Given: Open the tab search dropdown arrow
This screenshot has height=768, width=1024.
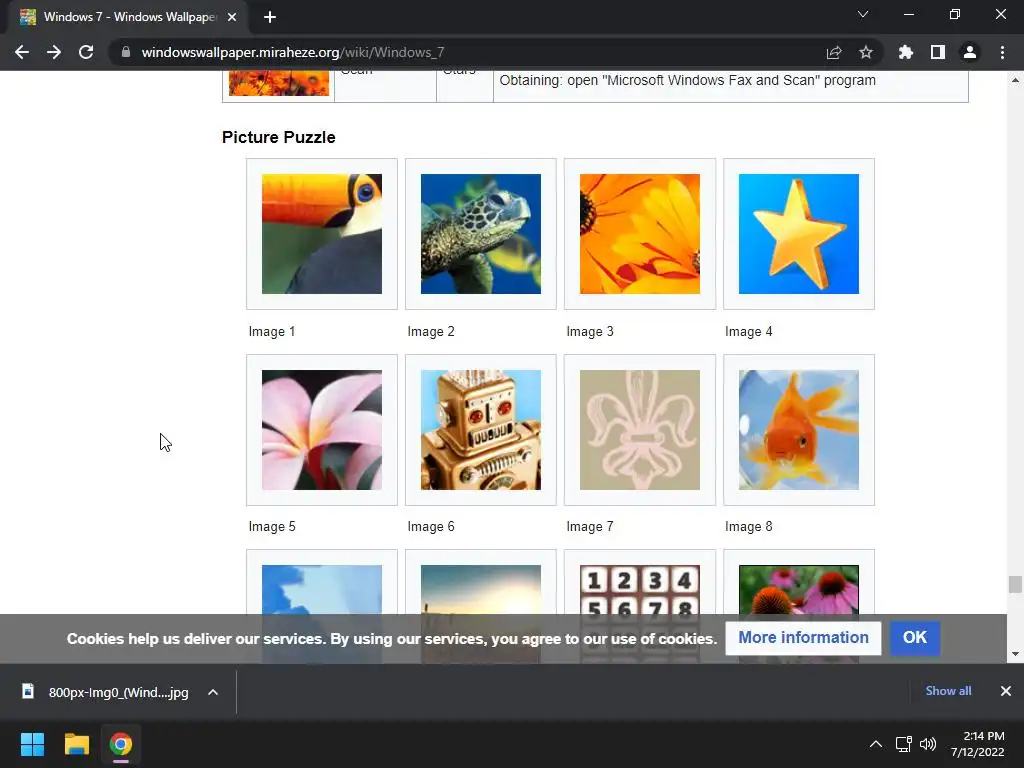Looking at the screenshot, I should 863,14.
